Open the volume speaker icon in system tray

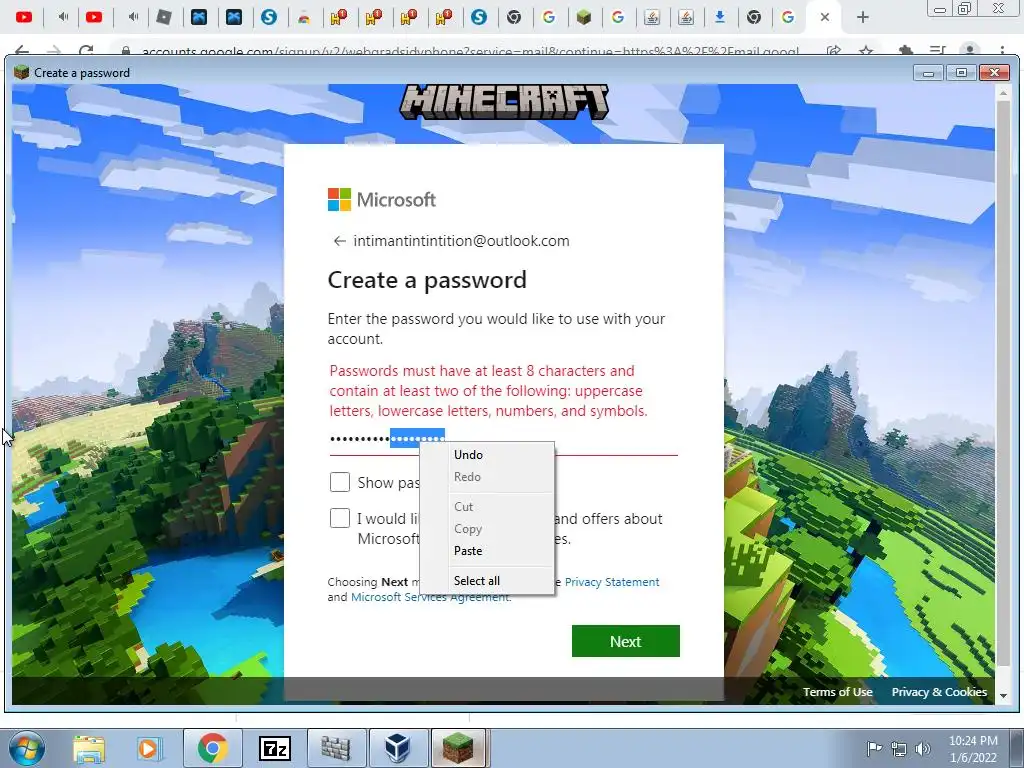pyautogui.click(x=923, y=748)
